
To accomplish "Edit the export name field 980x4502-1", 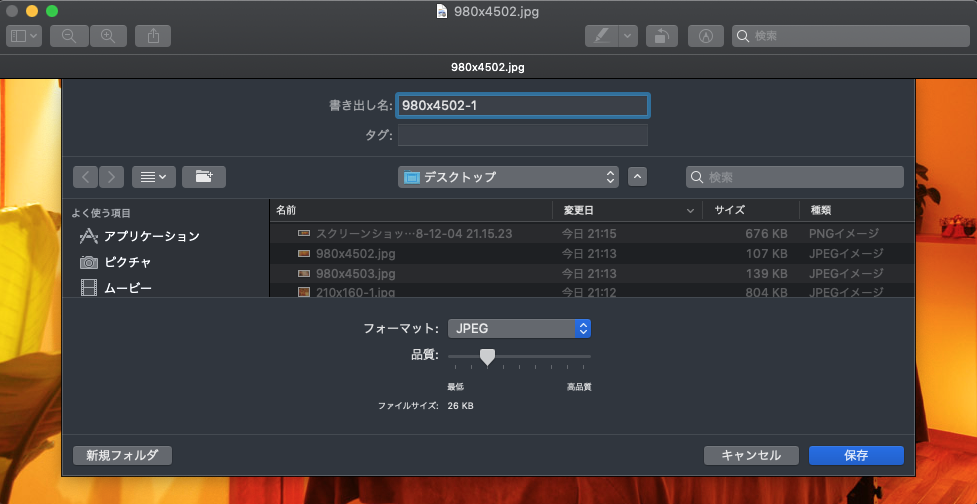I will [523, 106].
